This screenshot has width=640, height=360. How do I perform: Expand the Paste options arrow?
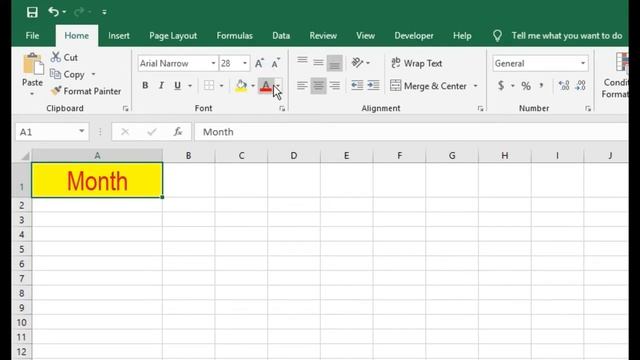click(32, 94)
